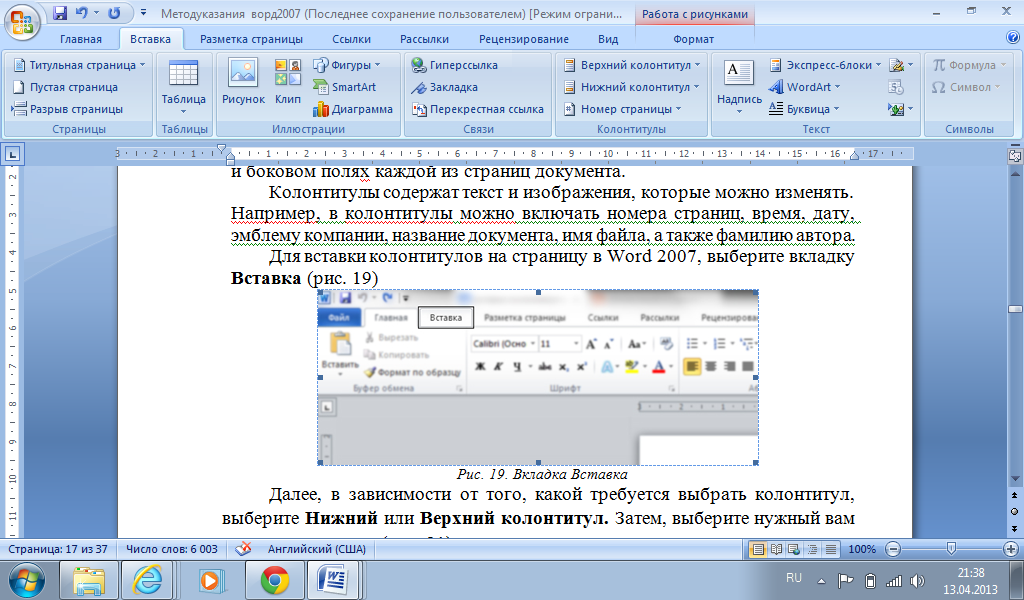
Task: Save the document from Quick Access toolbar
Action: click(59, 13)
